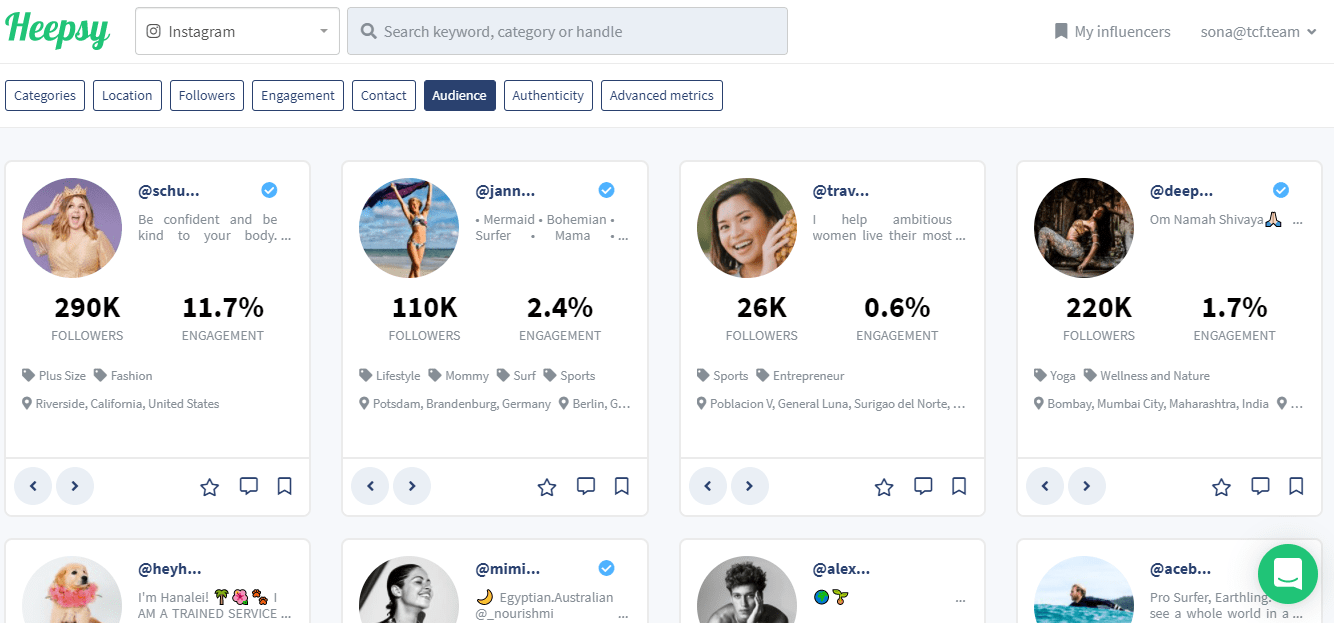This screenshot has width=1334, height=623.
Task: Click the @deep... handle link
Action: 1181,190
